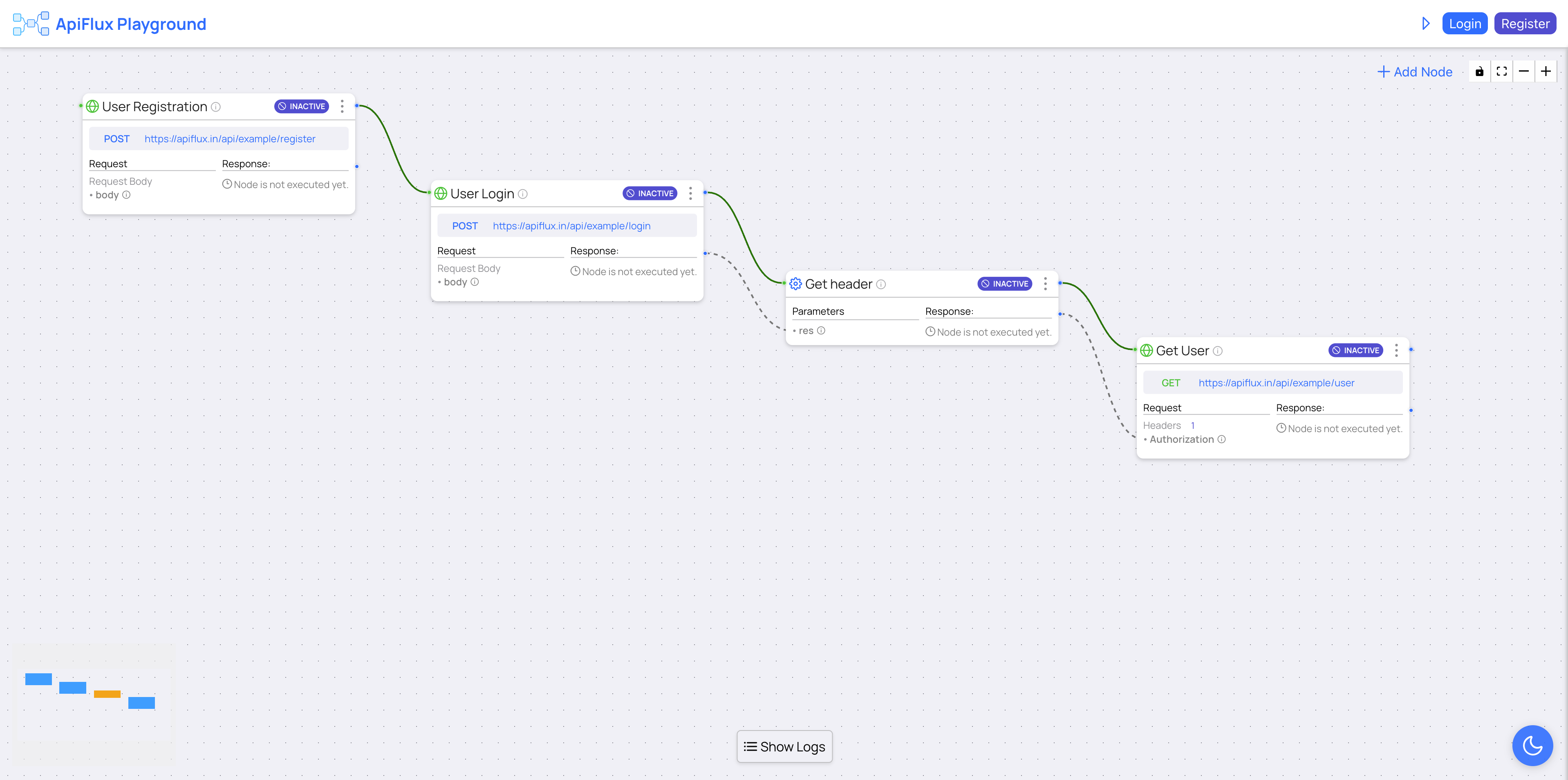Zoom out using the minus icon
1568x780 pixels.
1524,71
